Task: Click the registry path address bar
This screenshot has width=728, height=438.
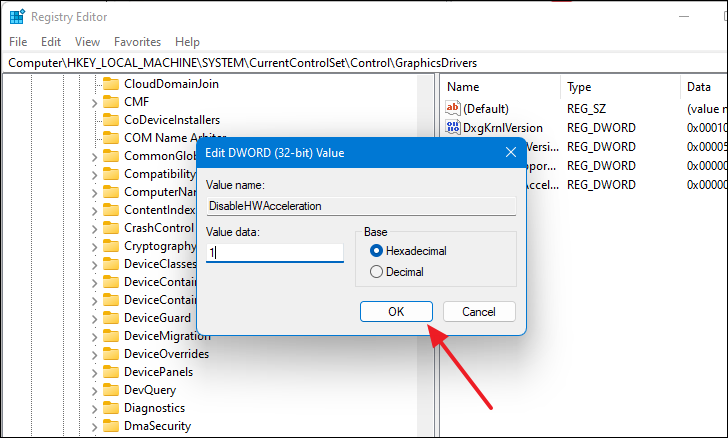Action: coord(364,63)
